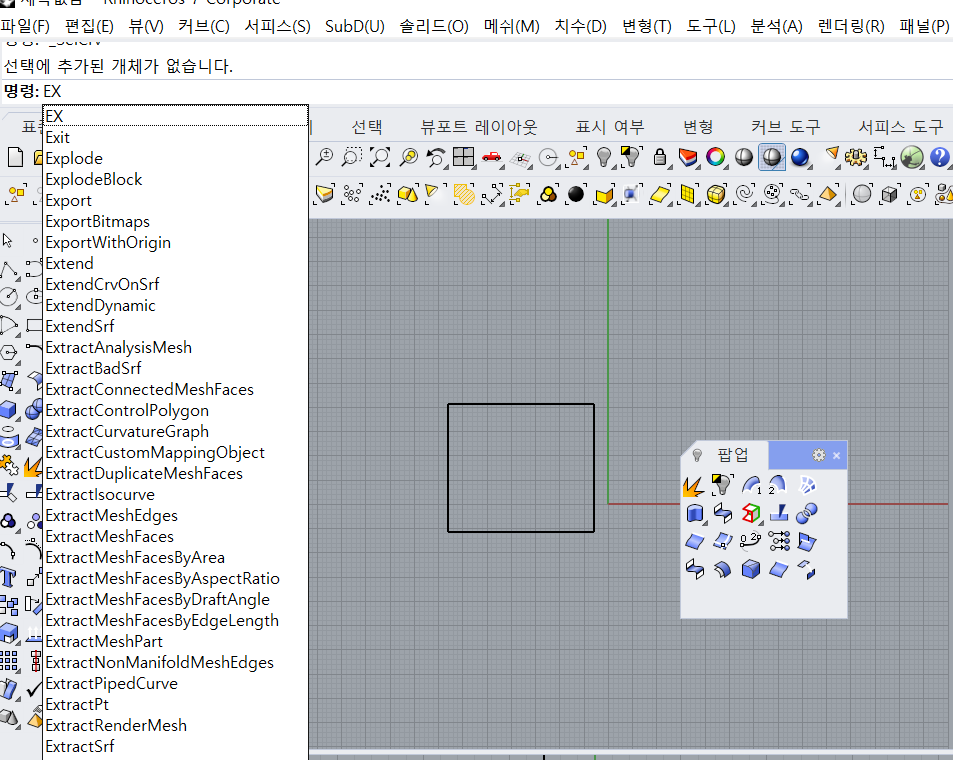953x760 pixels.
Task: Select the 팝업 tab in floating toolbar
Action: coord(732,455)
